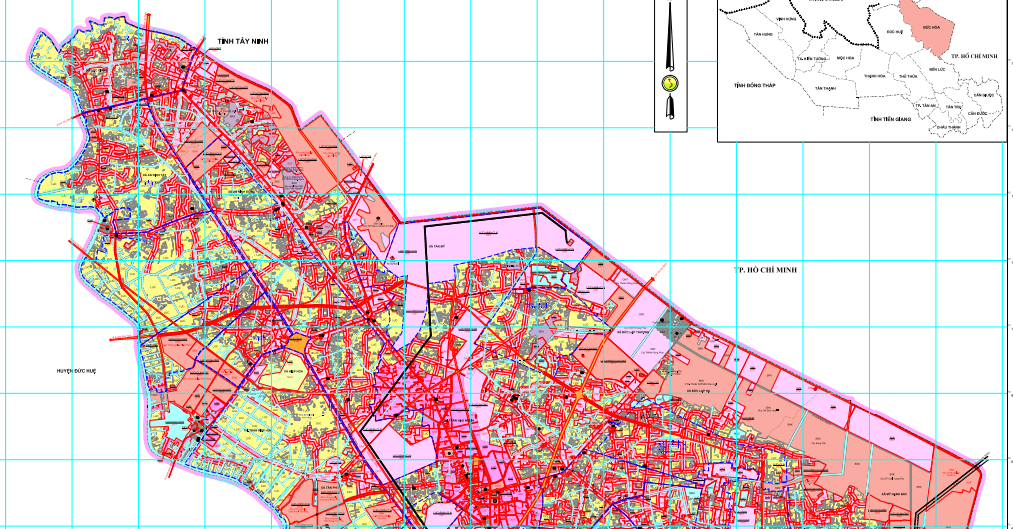Image resolution: width=1013 pixels, height=529 pixels.
Task: Click the 'CHÂU THÀNH' district label
Action: point(948,127)
